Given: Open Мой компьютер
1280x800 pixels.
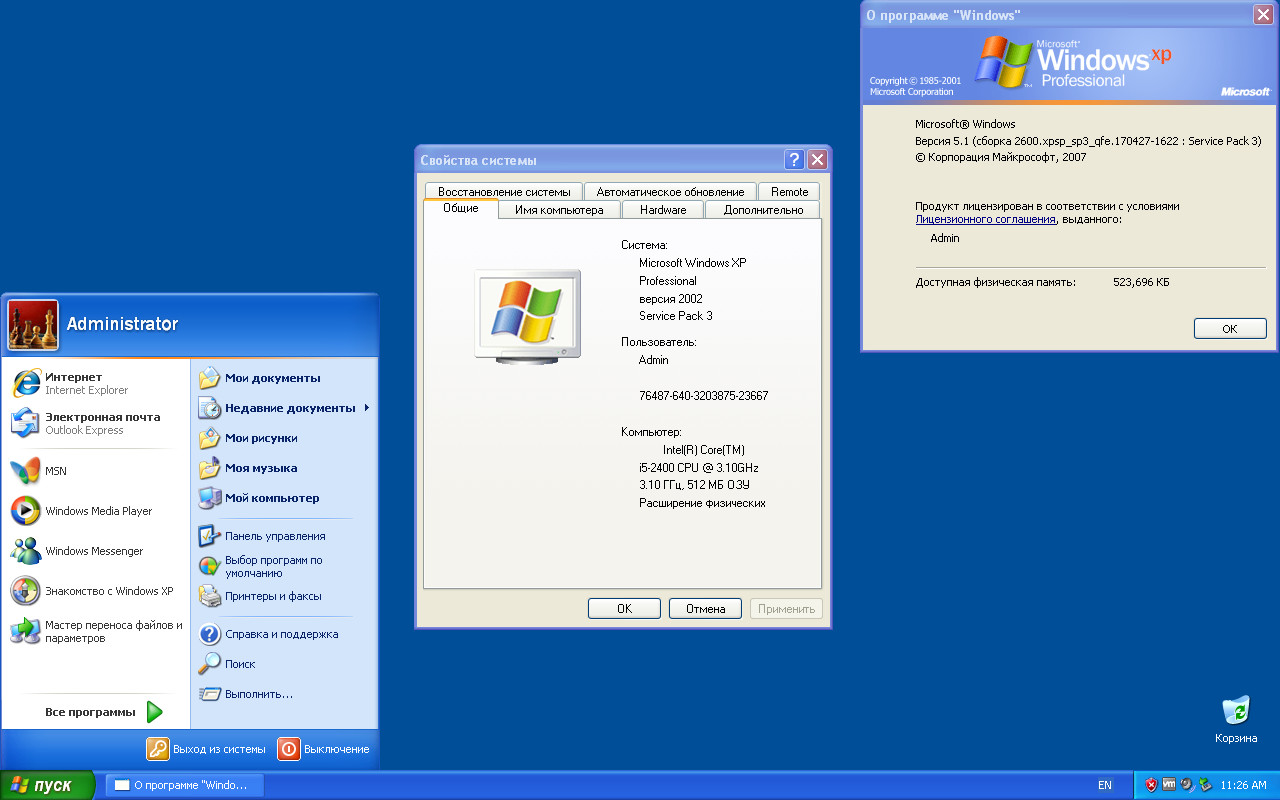Looking at the screenshot, I should [283, 498].
